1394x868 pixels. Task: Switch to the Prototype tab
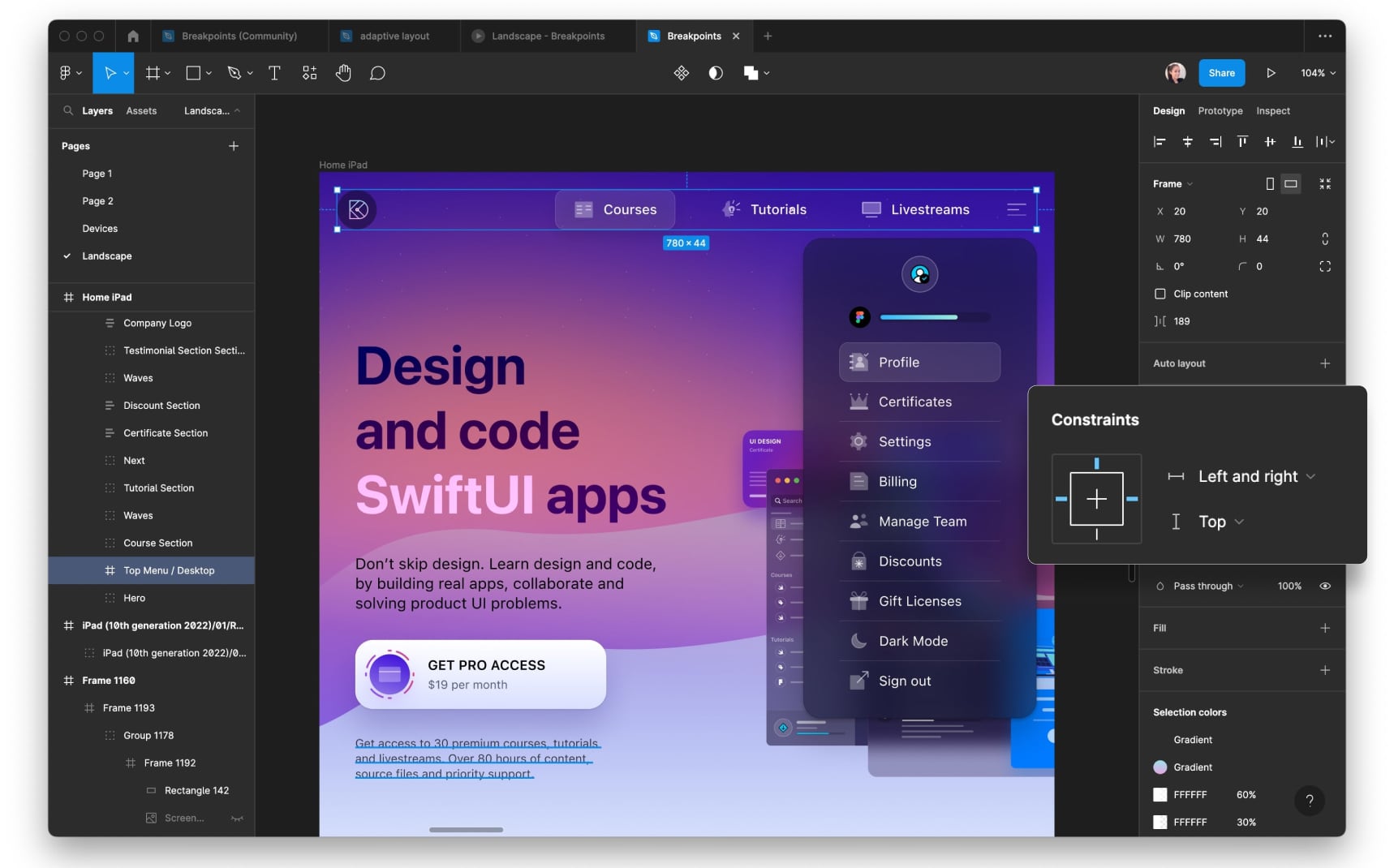point(1220,110)
